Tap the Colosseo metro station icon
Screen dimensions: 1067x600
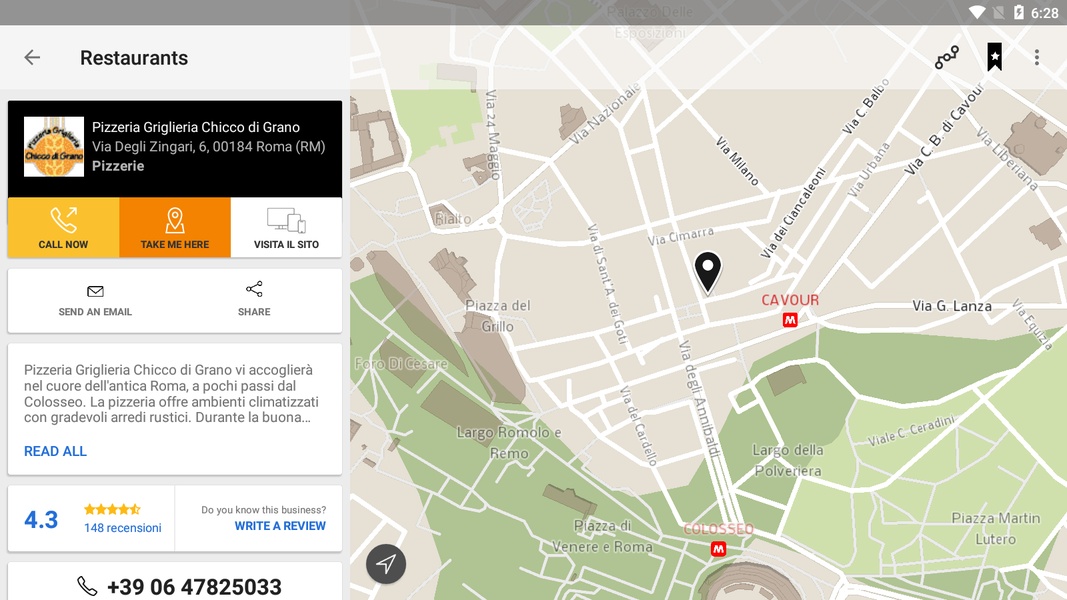[x=719, y=549]
